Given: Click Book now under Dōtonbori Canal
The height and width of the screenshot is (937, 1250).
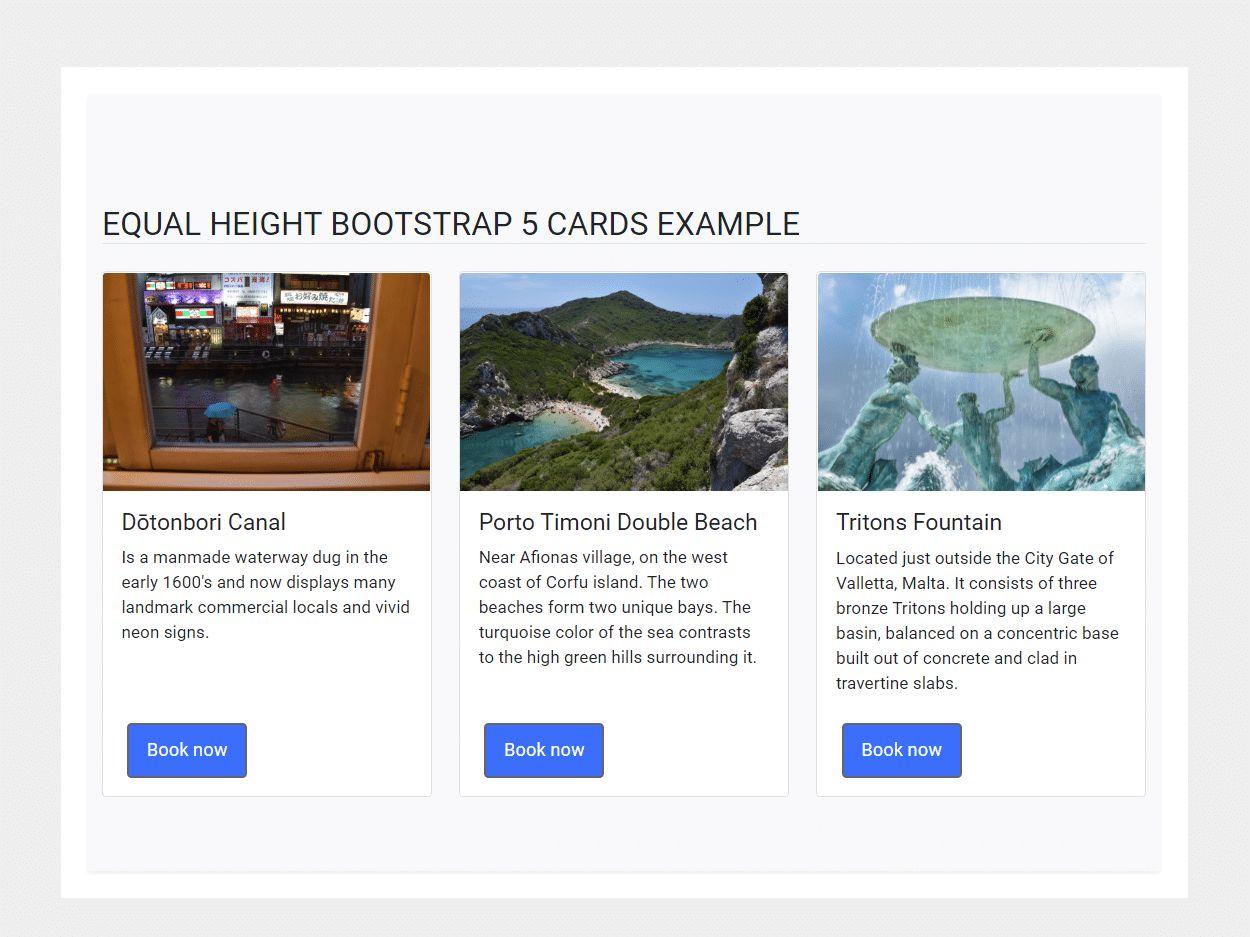Looking at the screenshot, I should point(187,750).
